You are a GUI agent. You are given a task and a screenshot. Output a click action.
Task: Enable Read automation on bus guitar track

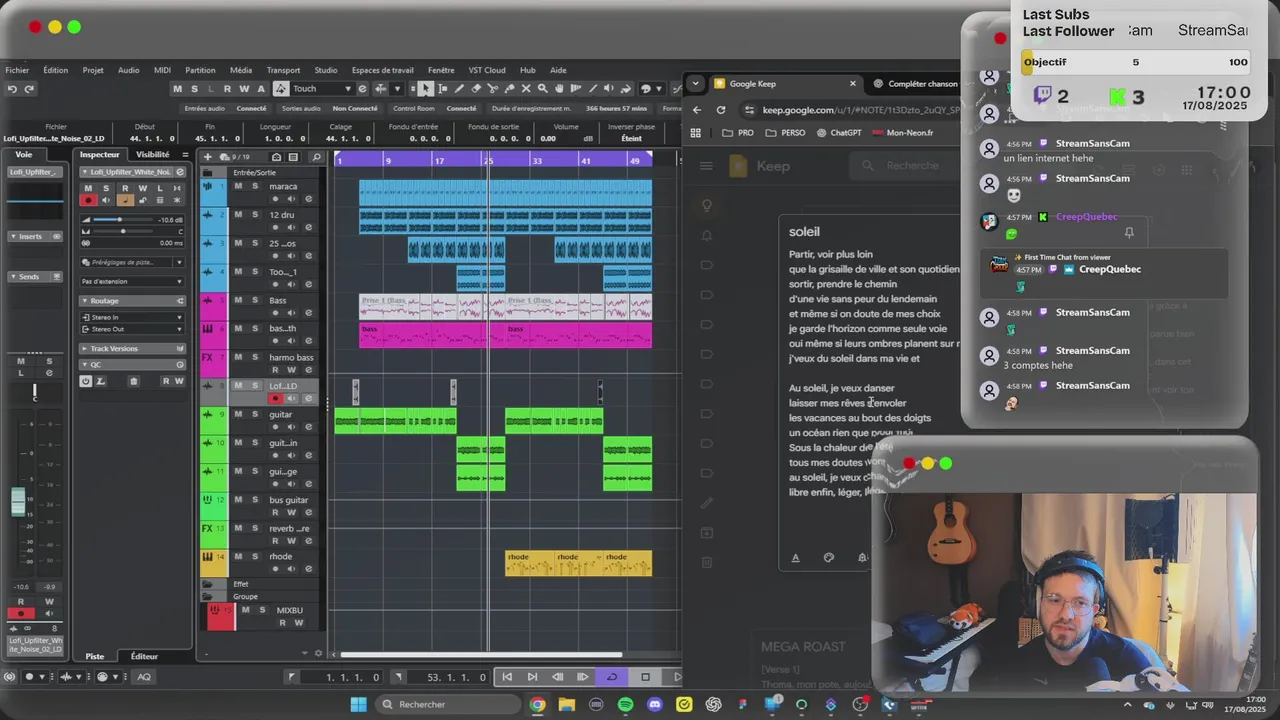(x=276, y=513)
